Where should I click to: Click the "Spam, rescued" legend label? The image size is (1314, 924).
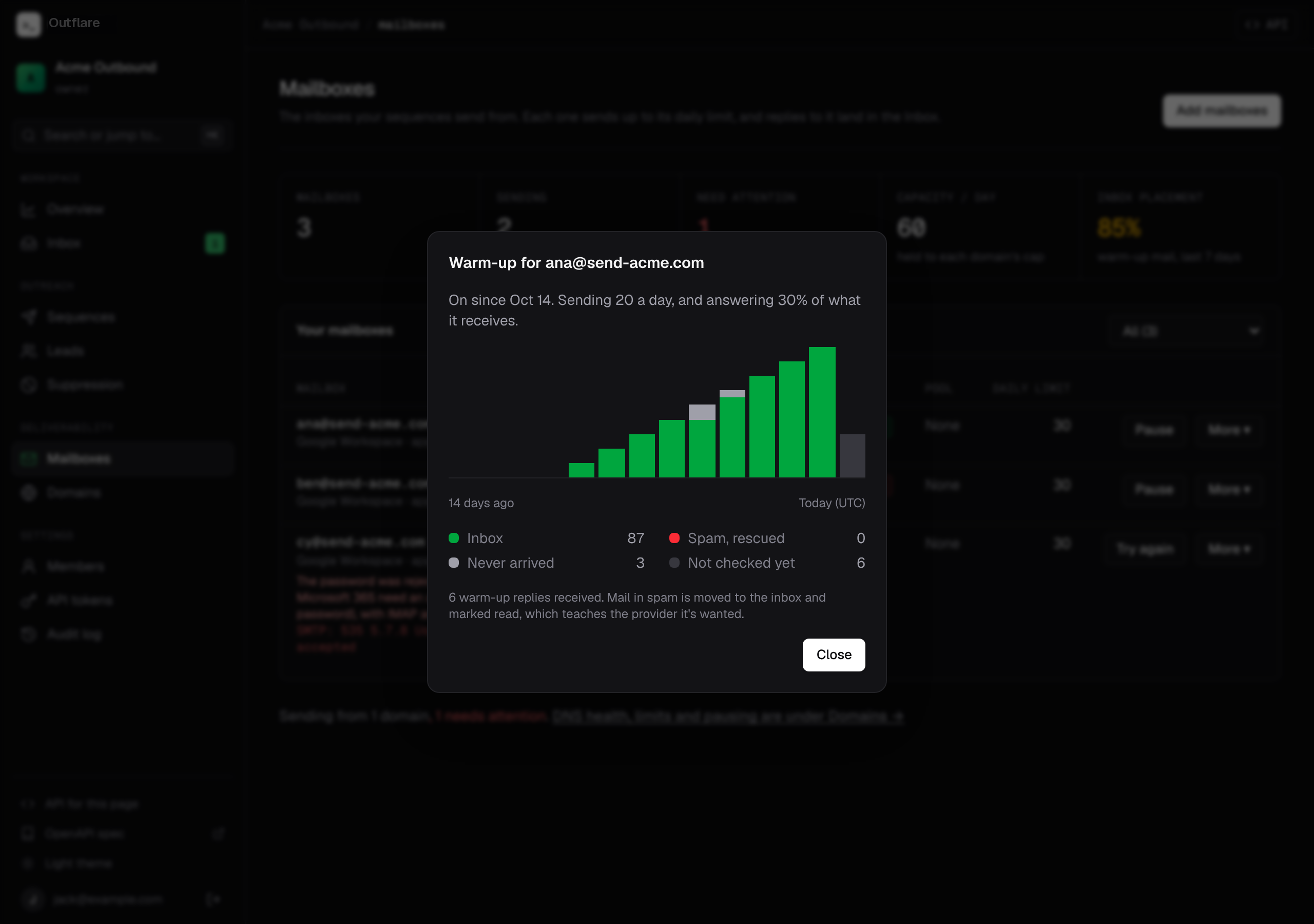736,538
